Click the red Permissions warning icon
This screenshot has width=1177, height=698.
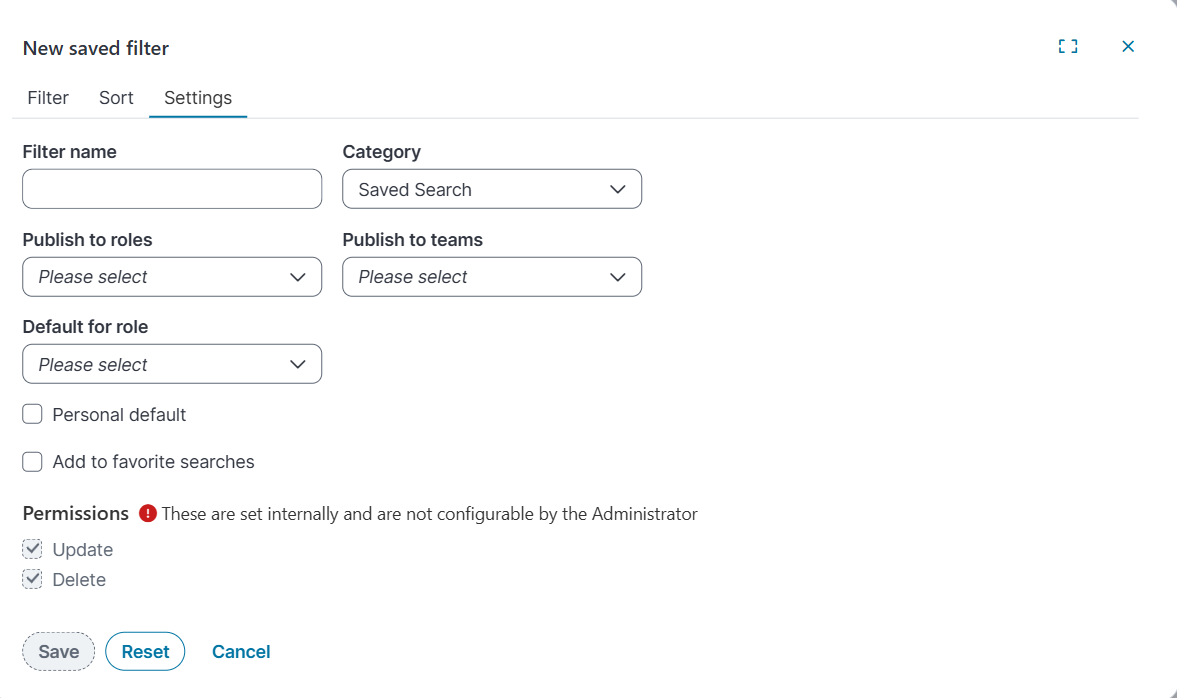click(148, 514)
